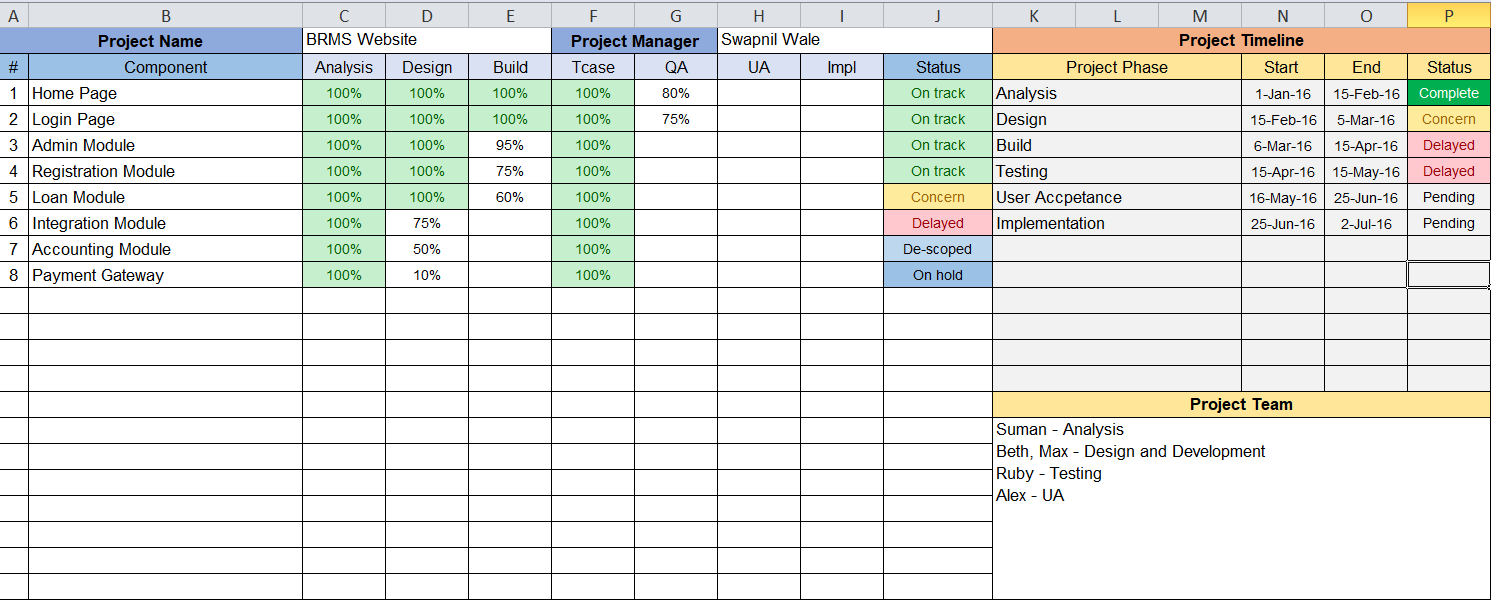The height and width of the screenshot is (600, 1491).
Task: Click the On hold status for Payment Gateway
Action: (937, 275)
